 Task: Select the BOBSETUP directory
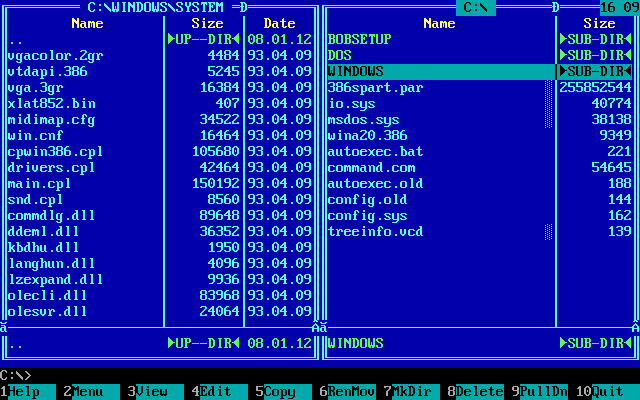coord(480,39)
